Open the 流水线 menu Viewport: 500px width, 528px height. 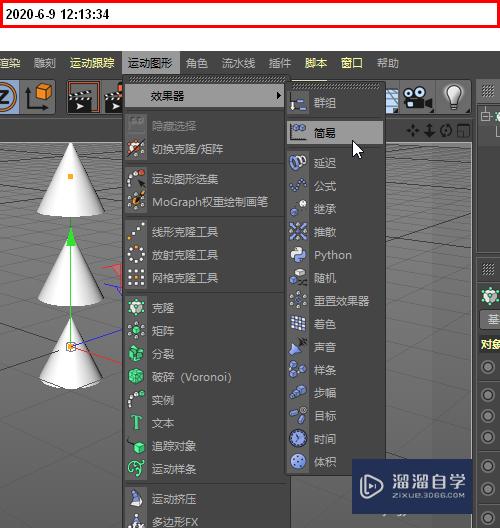tap(238, 63)
